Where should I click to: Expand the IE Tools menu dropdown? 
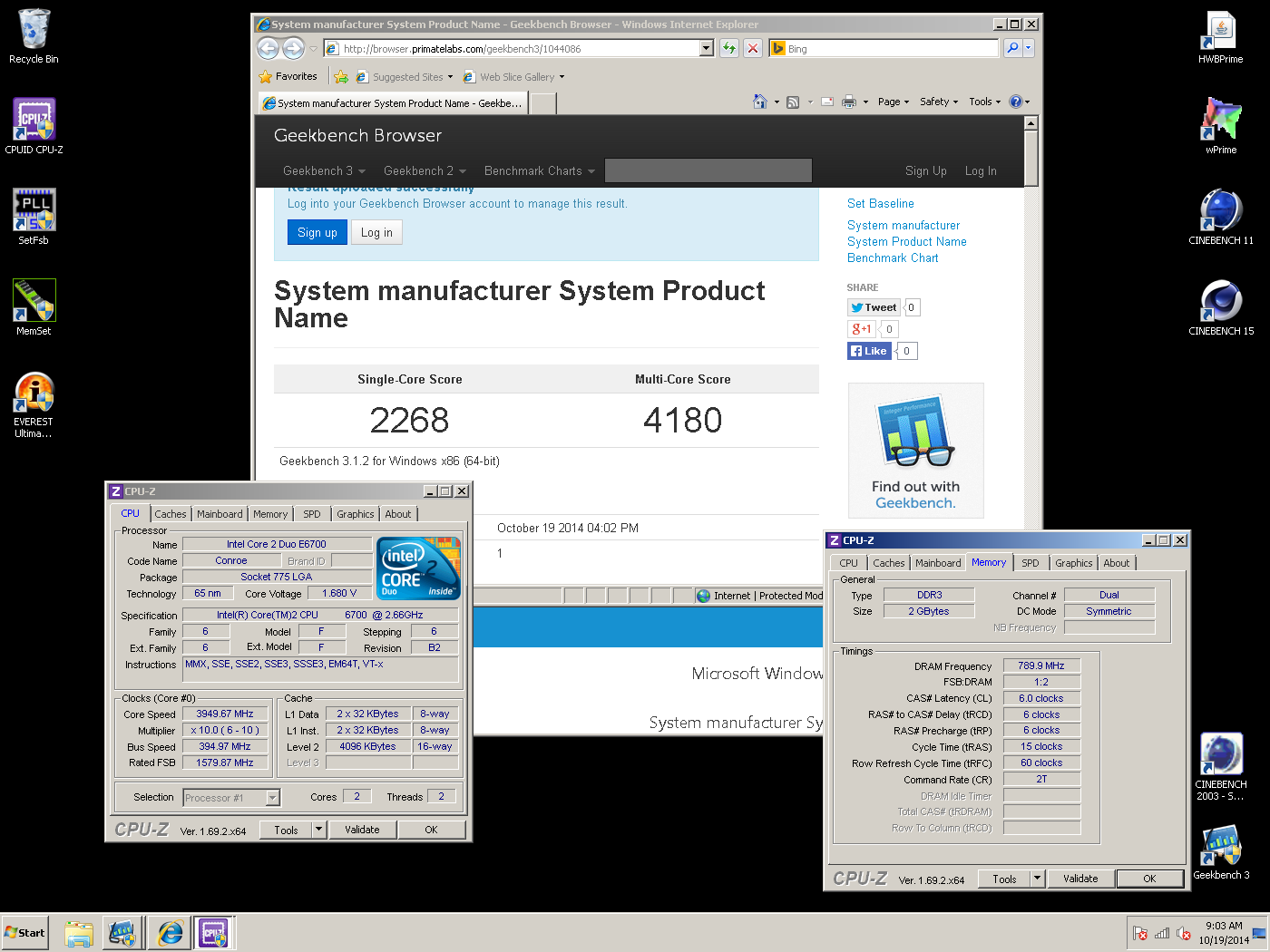pos(984,102)
